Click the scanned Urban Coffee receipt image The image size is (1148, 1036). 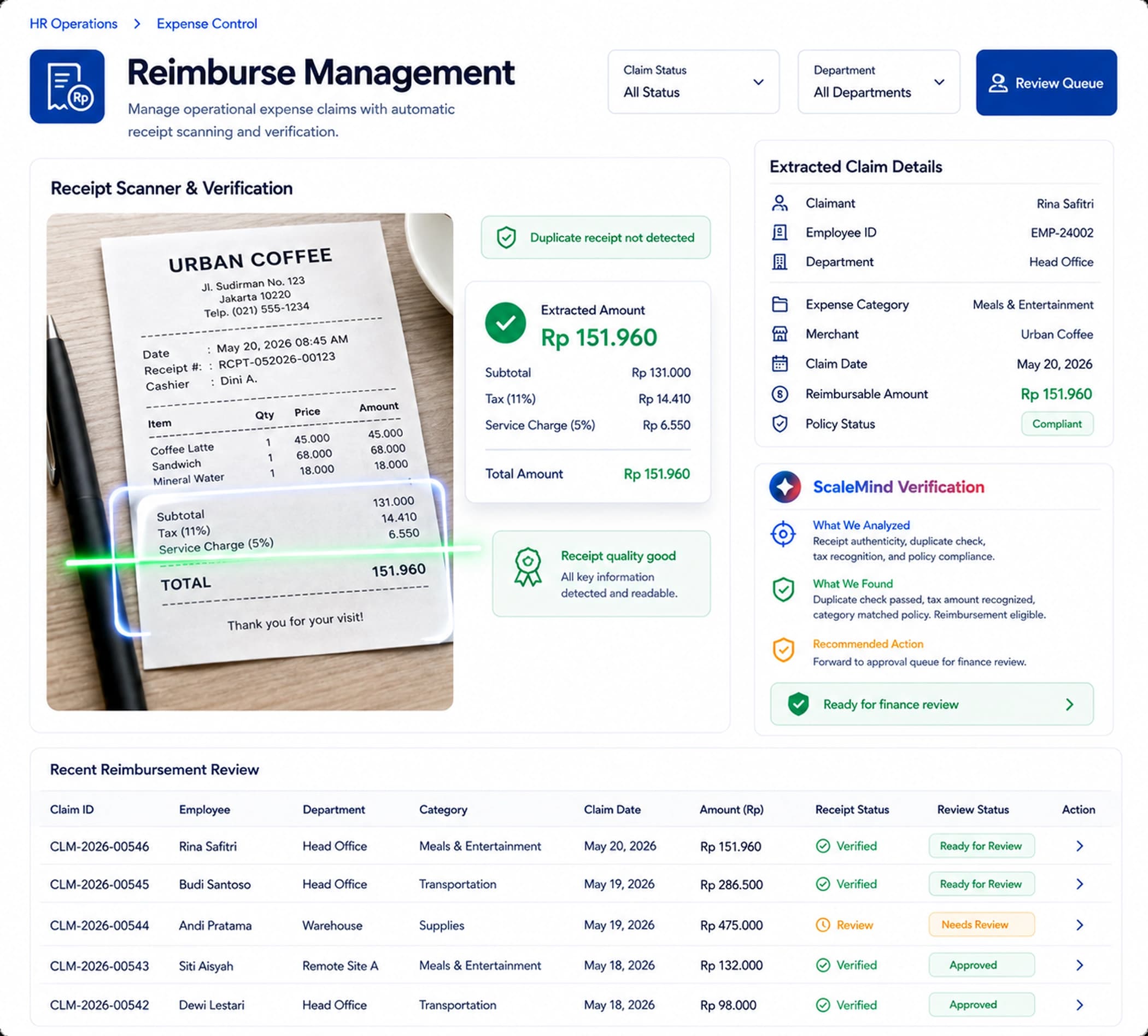pyautogui.click(x=249, y=462)
